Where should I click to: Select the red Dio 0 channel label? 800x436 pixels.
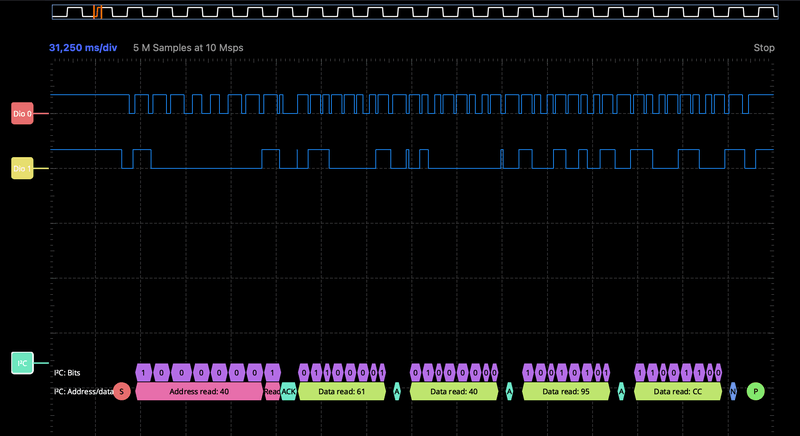[x=22, y=113]
